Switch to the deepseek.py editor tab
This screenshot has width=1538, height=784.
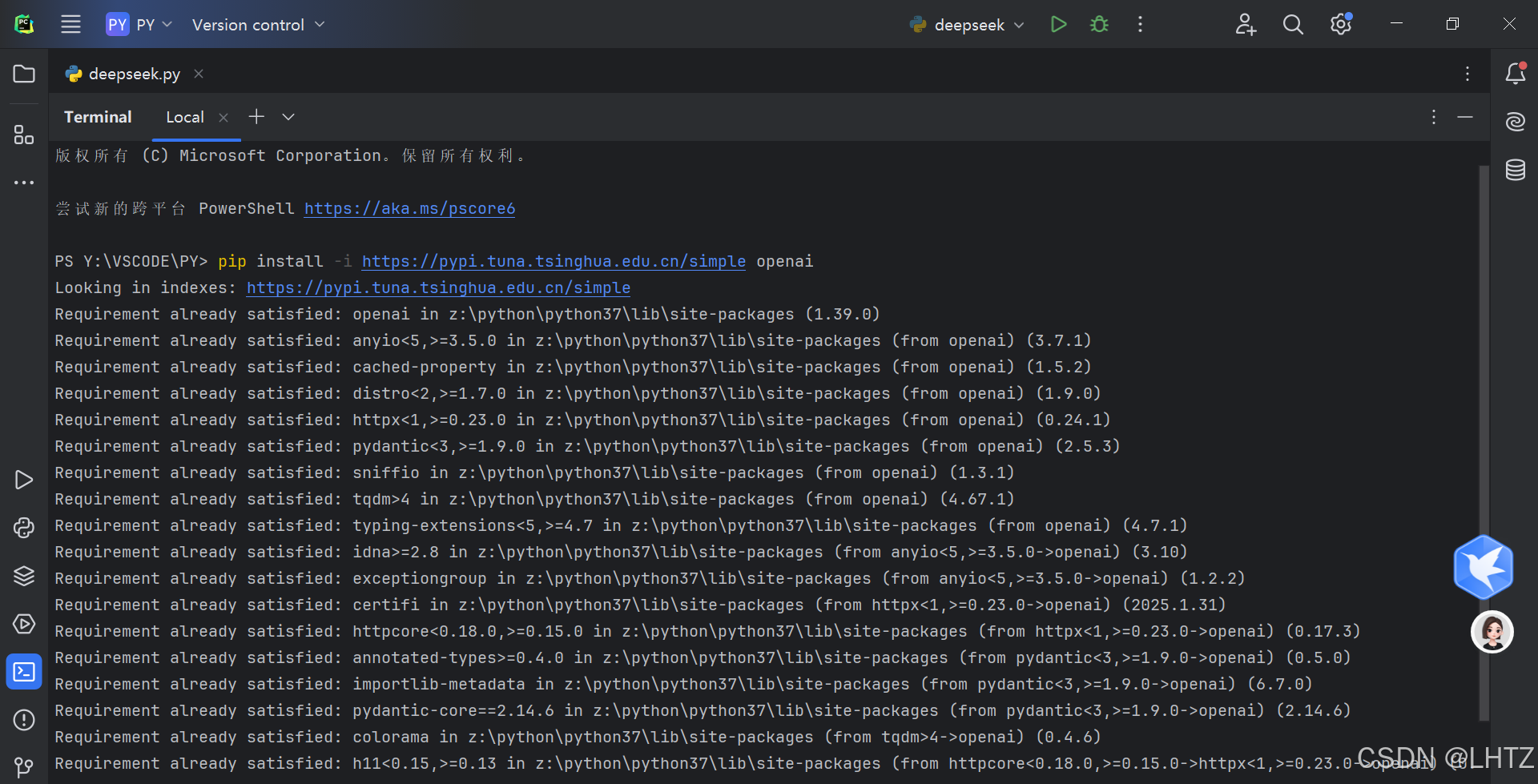coord(133,74)
